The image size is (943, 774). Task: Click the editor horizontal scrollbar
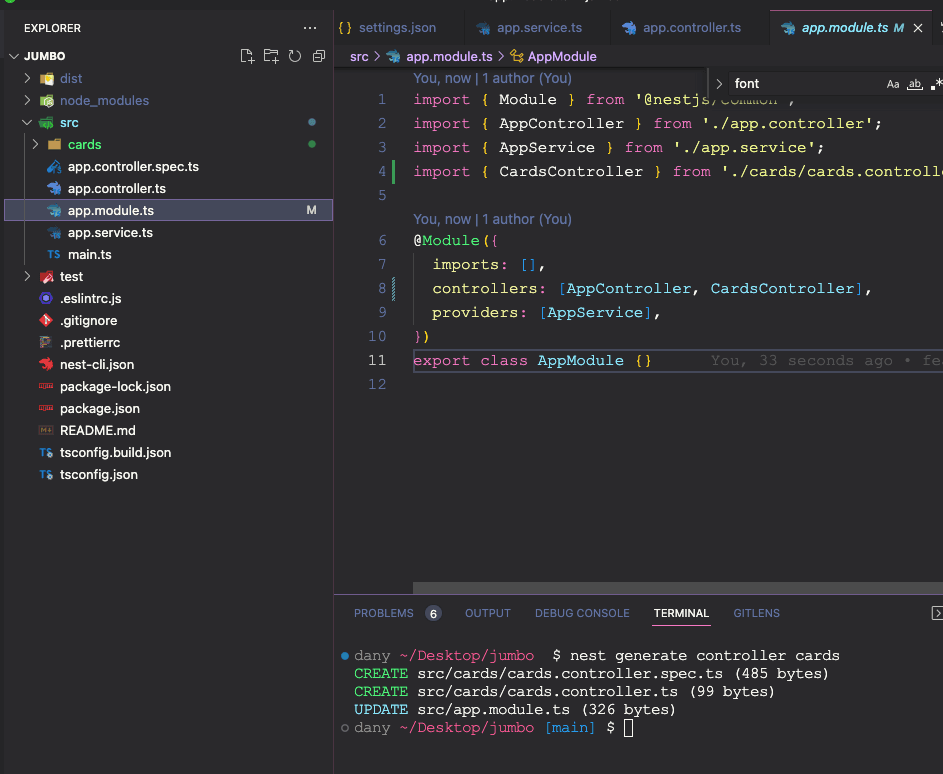pyautogui.click(x=677, y=588)
